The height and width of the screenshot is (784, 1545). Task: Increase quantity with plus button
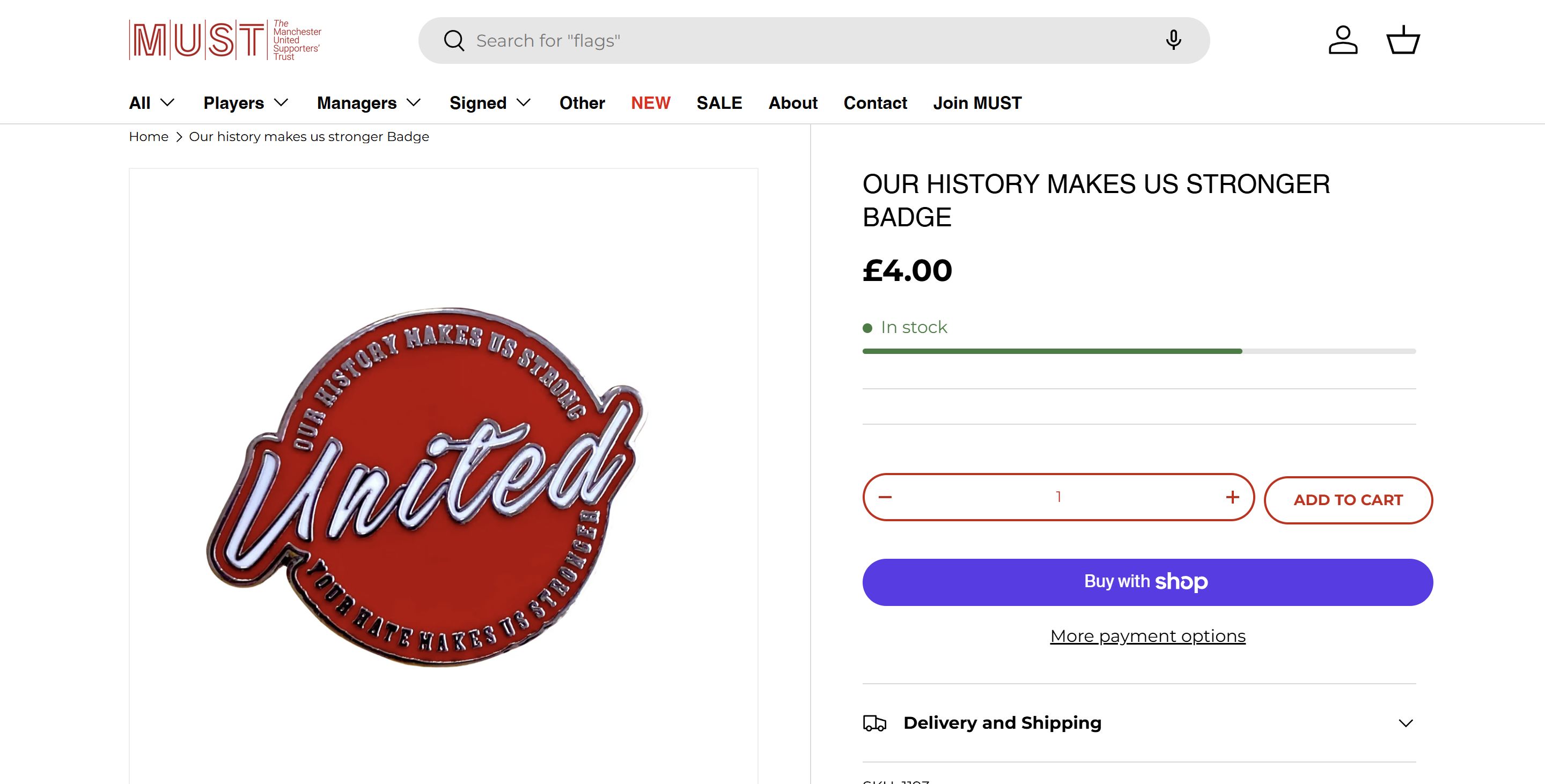[x=1232, y=497]
